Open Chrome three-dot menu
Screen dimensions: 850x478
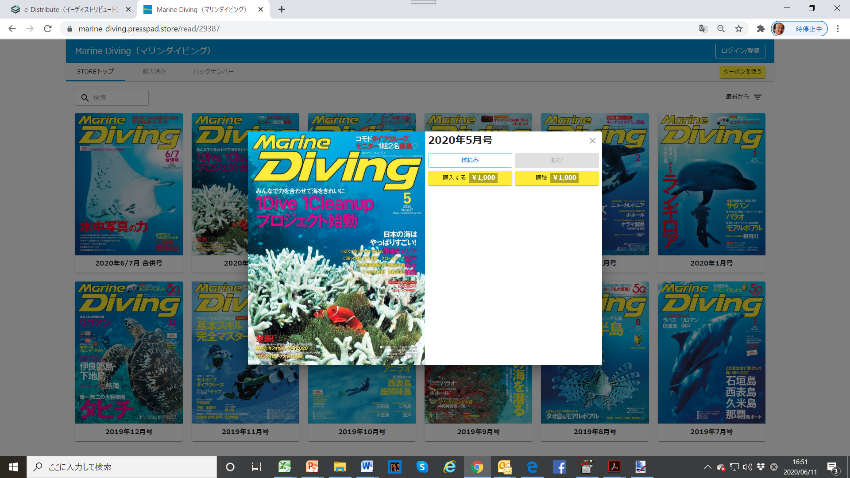pos(838,29)
